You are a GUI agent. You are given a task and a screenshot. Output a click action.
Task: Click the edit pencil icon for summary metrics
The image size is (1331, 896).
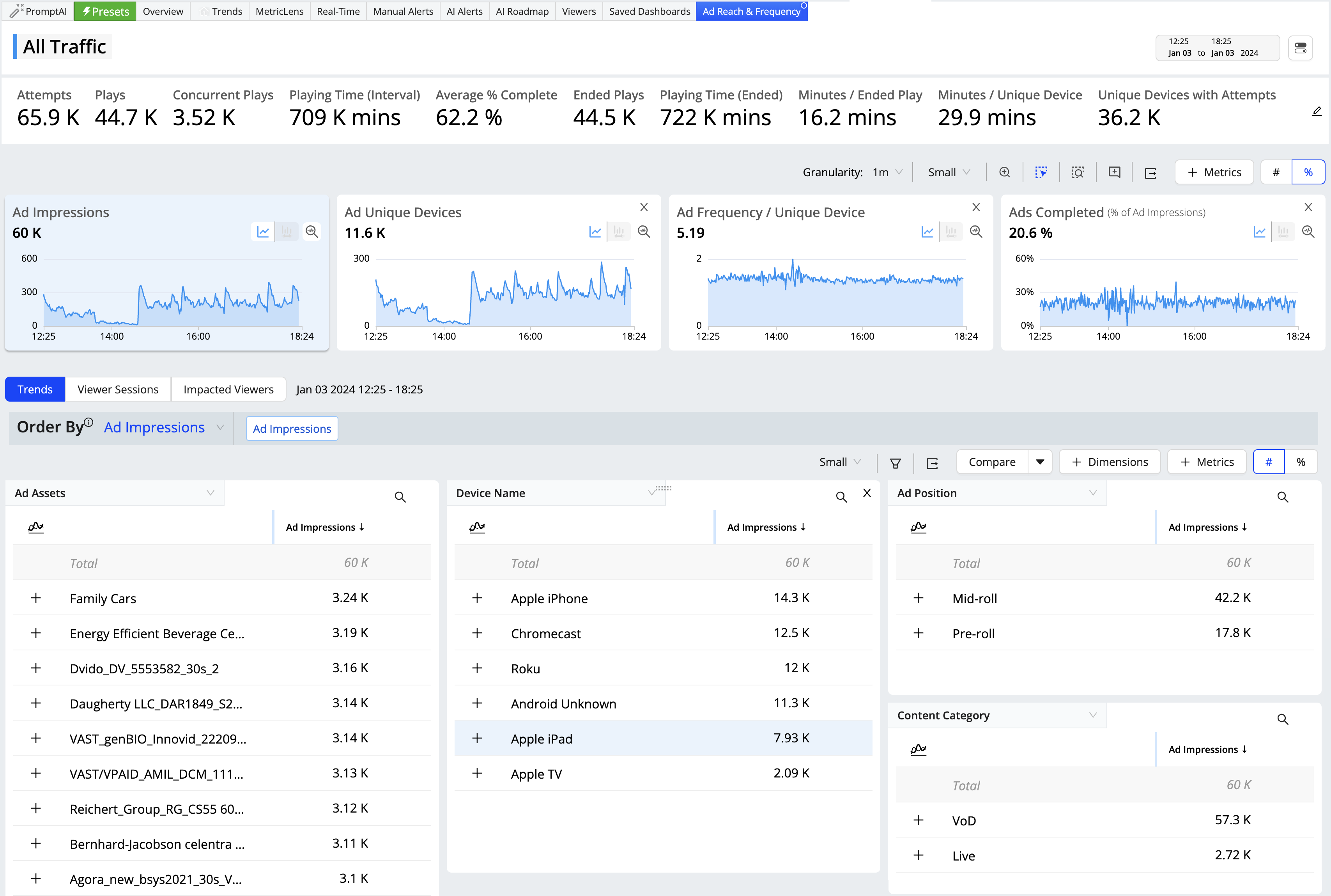1317,112
